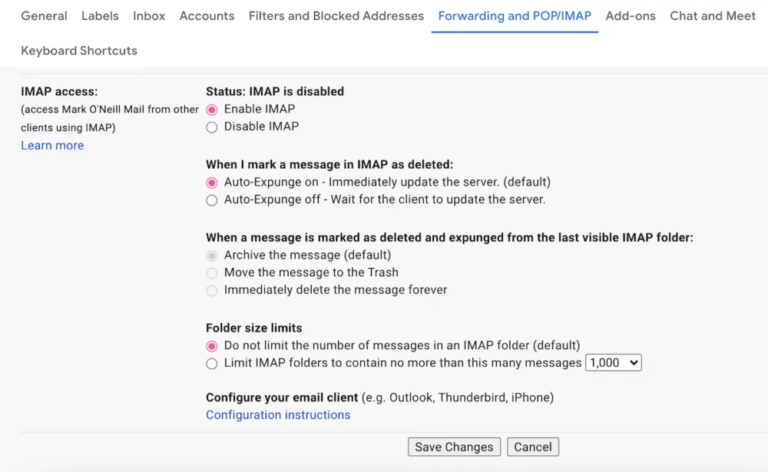Click the Save Changes button
768x472 pixels.
click(454, 447)
